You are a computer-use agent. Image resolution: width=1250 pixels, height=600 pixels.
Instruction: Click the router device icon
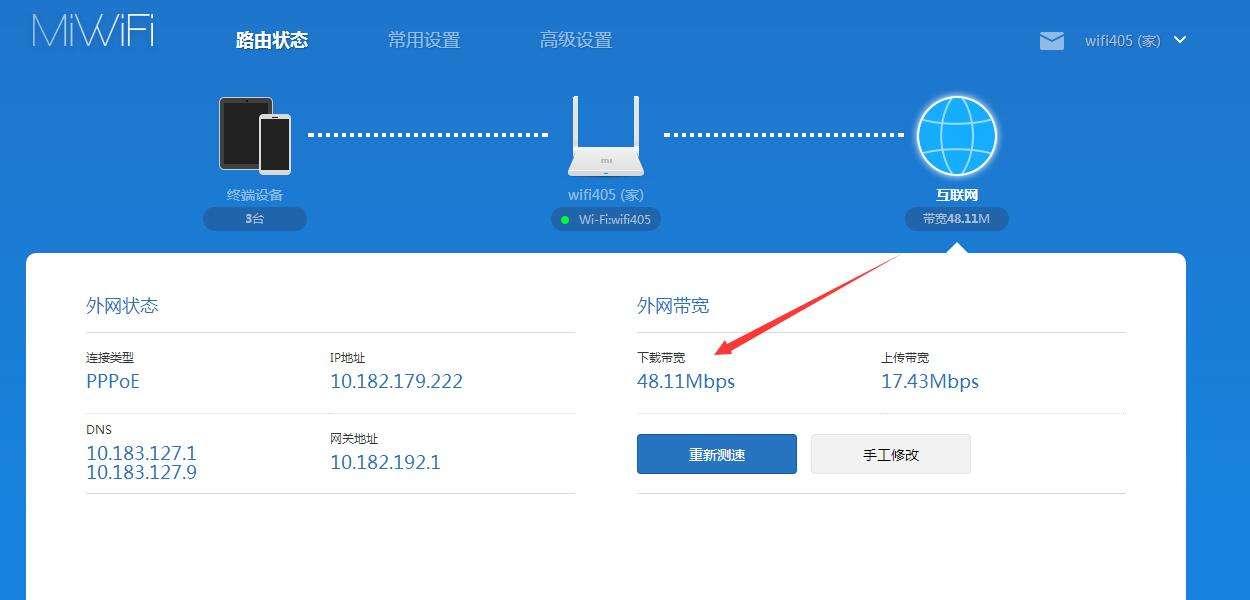[x=606, y=136]
